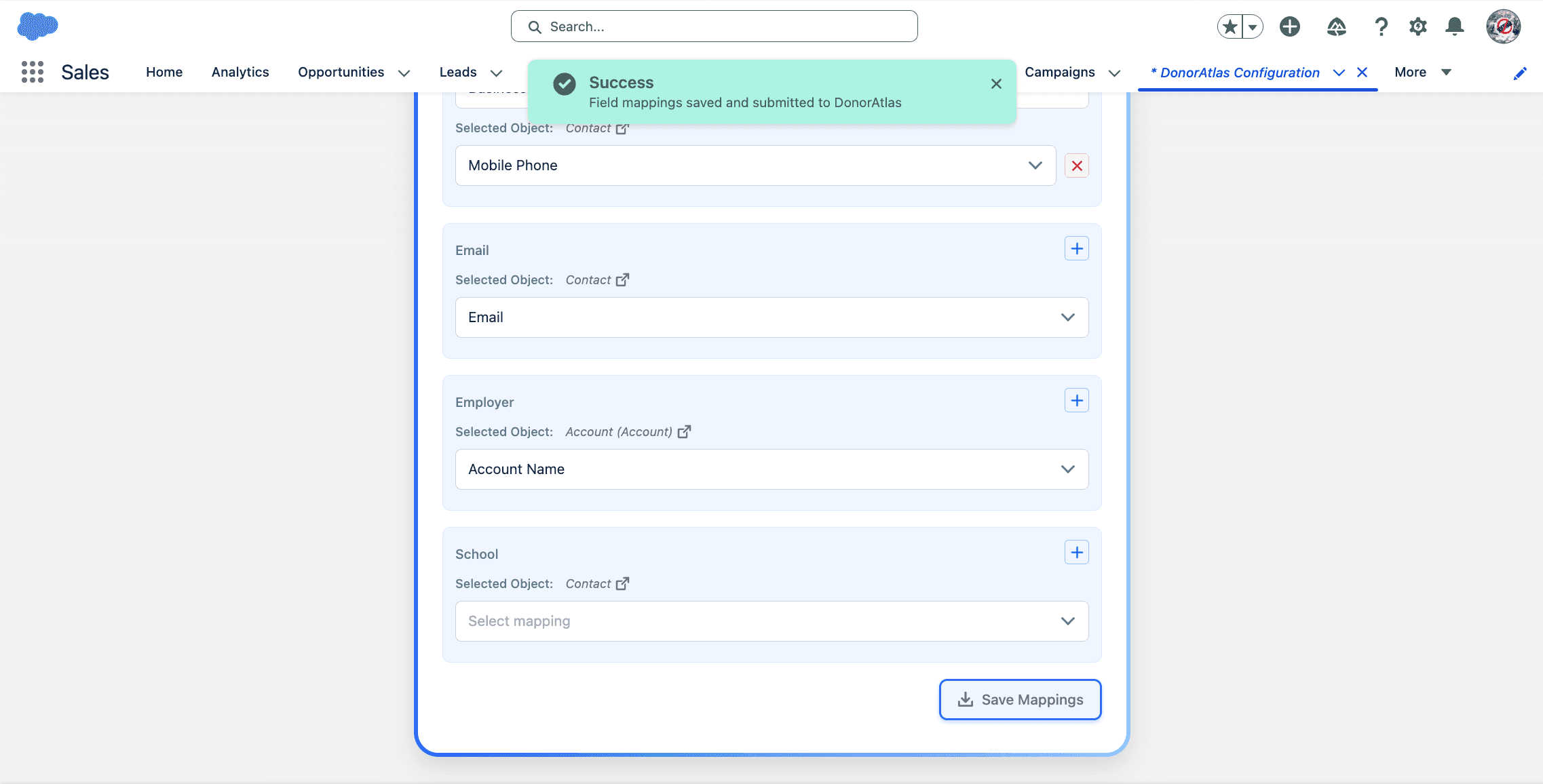Switch to the Analytics tab
Viewport: 1543px width, 784px height.
click(x=240, y=72)
